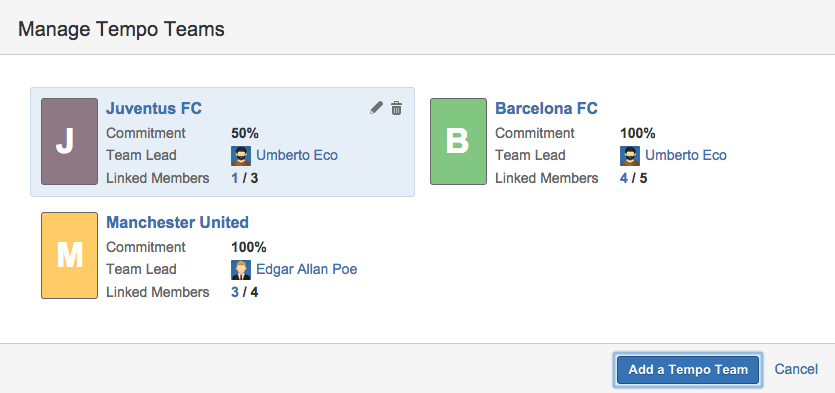This screenshot has height=393, width=835.
Task: Open the Juventus FC team link
Action: point(154,109)
